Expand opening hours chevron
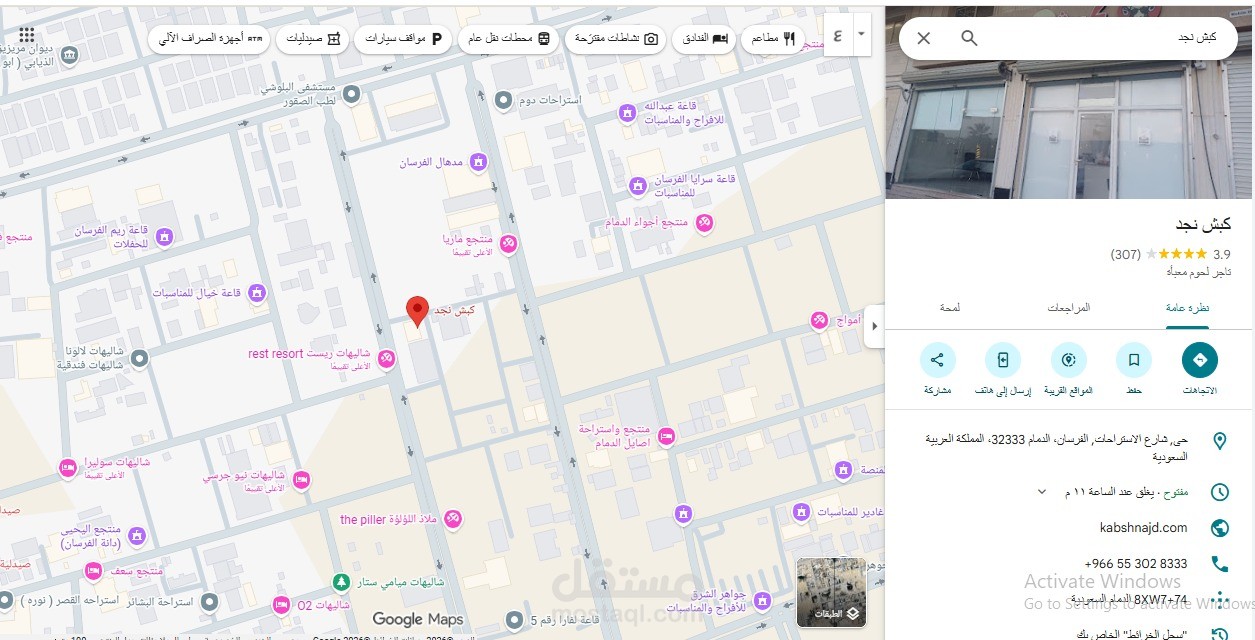Screen dimensions: 1255x640 tap(1042, 492)
